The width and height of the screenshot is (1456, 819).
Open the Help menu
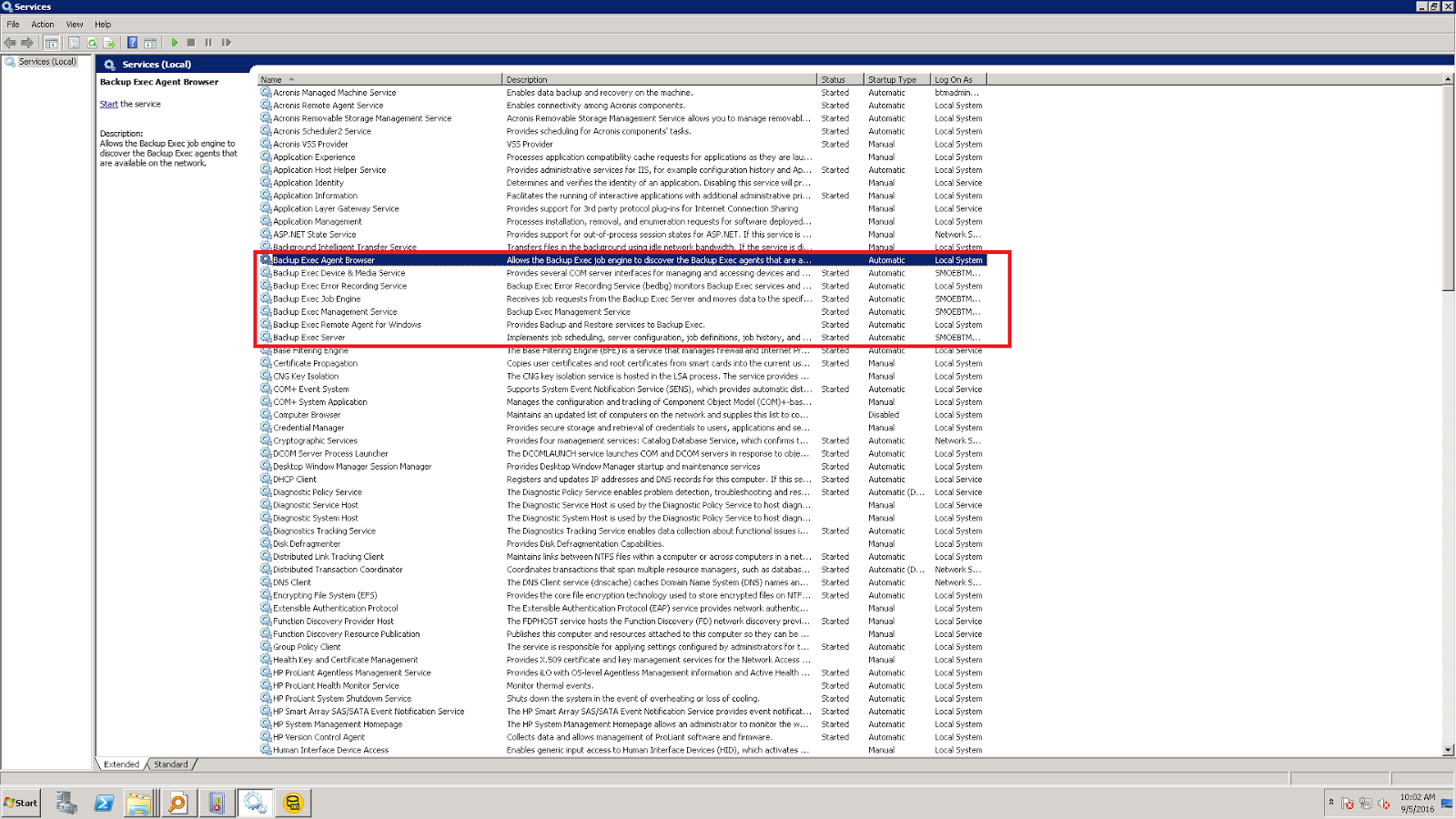tap(103, 25)
